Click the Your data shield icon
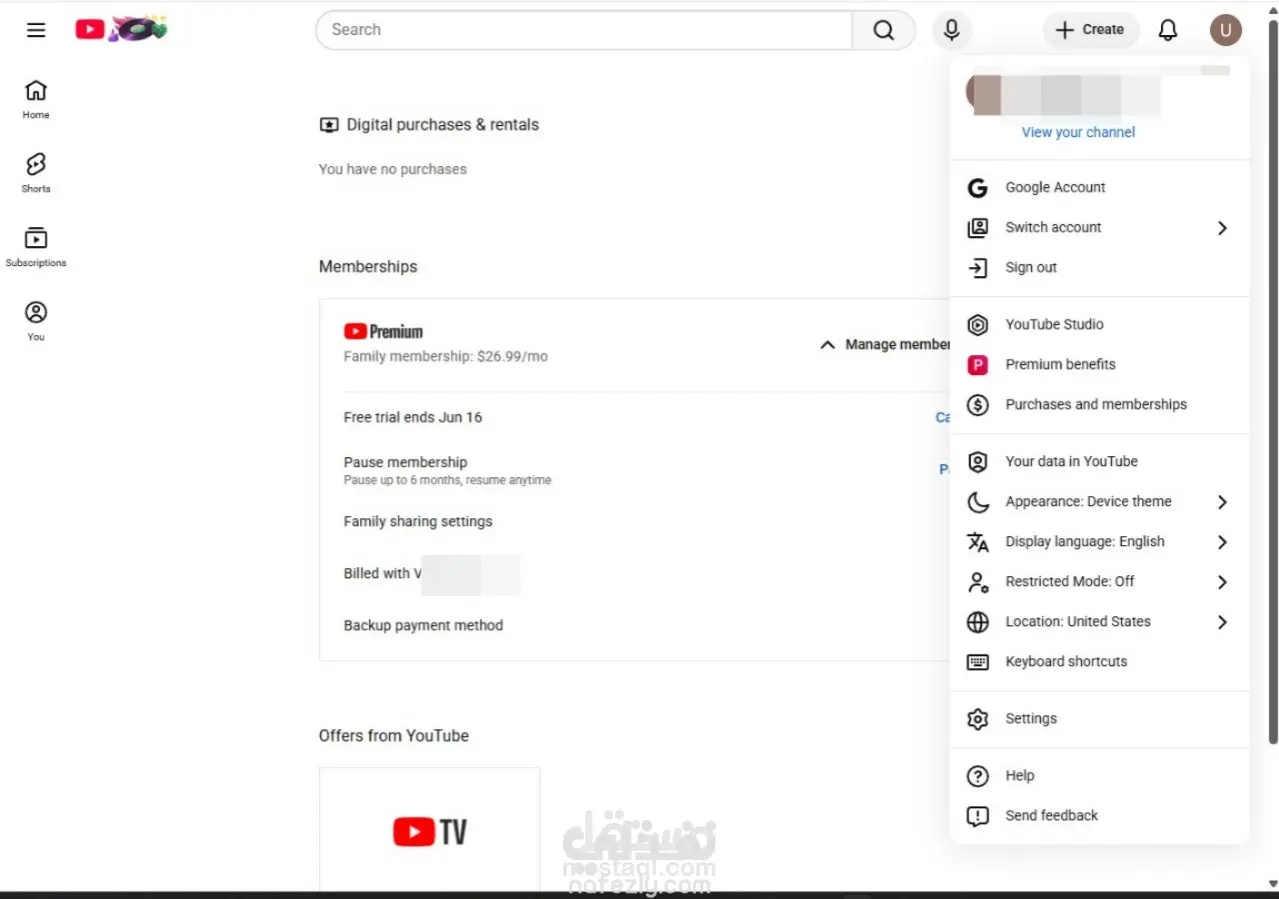This screenshot has height=899, width=1279. [978, 462]
